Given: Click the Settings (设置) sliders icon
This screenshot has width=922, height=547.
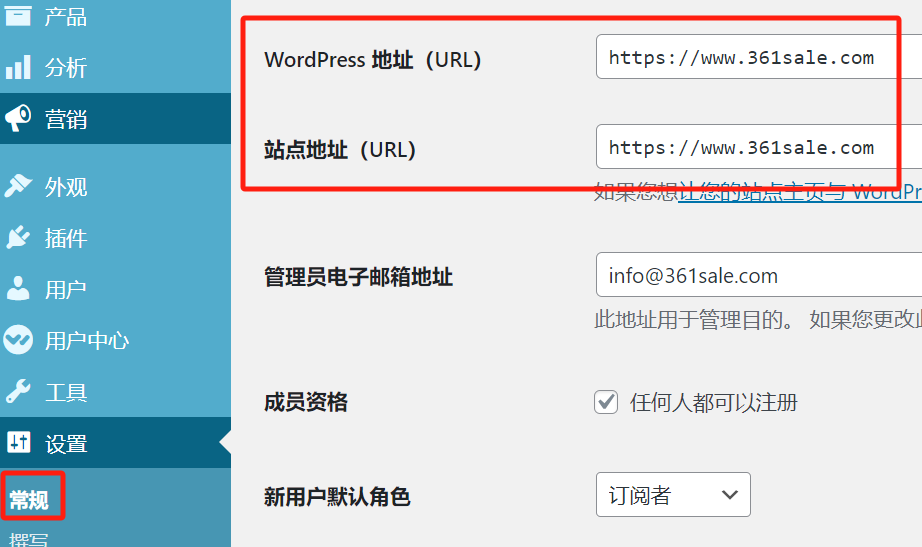Looking at the screenshot, I should pos(18,442).
